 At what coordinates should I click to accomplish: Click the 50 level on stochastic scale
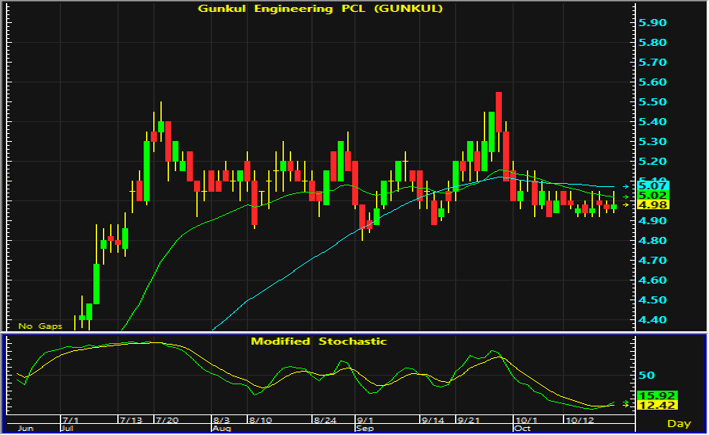coord(647,375)
